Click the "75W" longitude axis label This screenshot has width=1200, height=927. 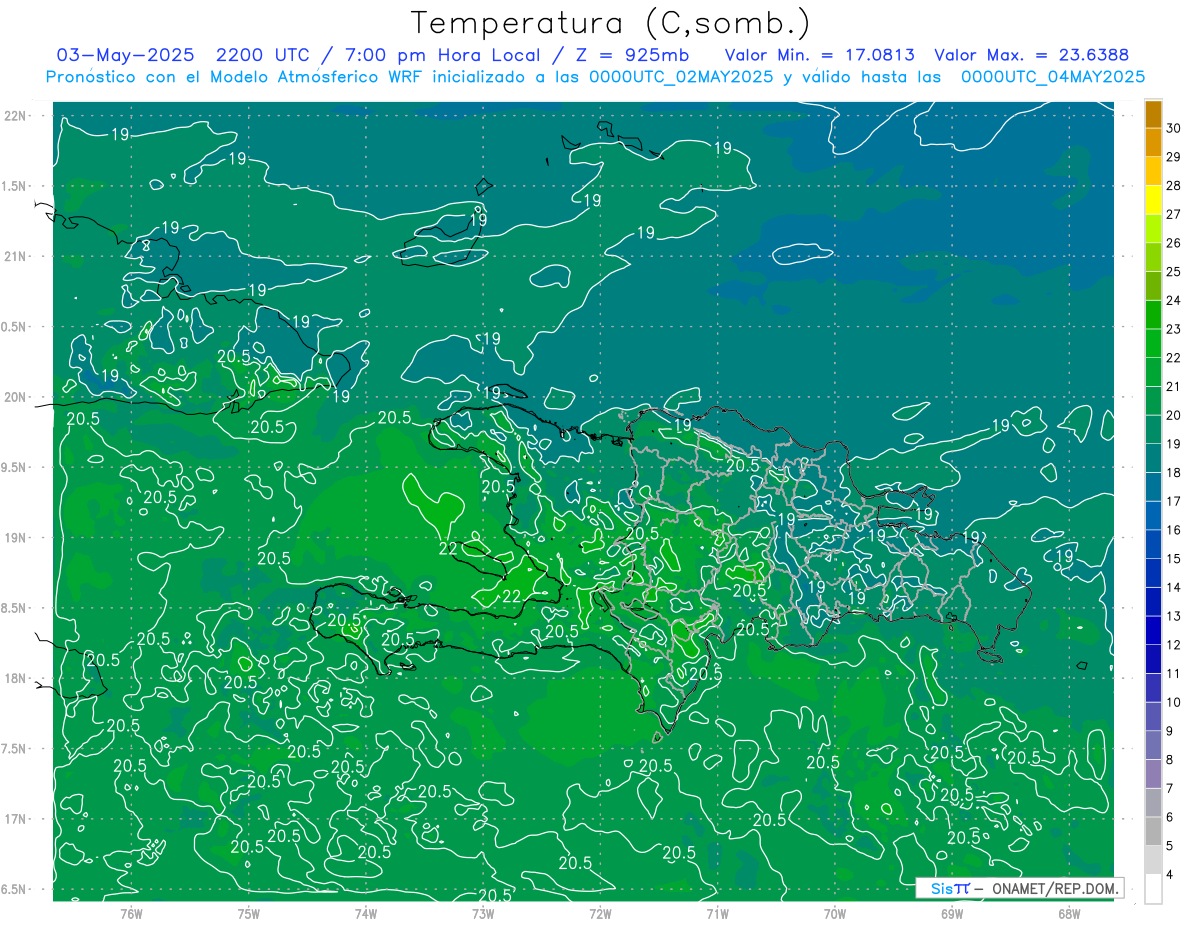[248, 914]
